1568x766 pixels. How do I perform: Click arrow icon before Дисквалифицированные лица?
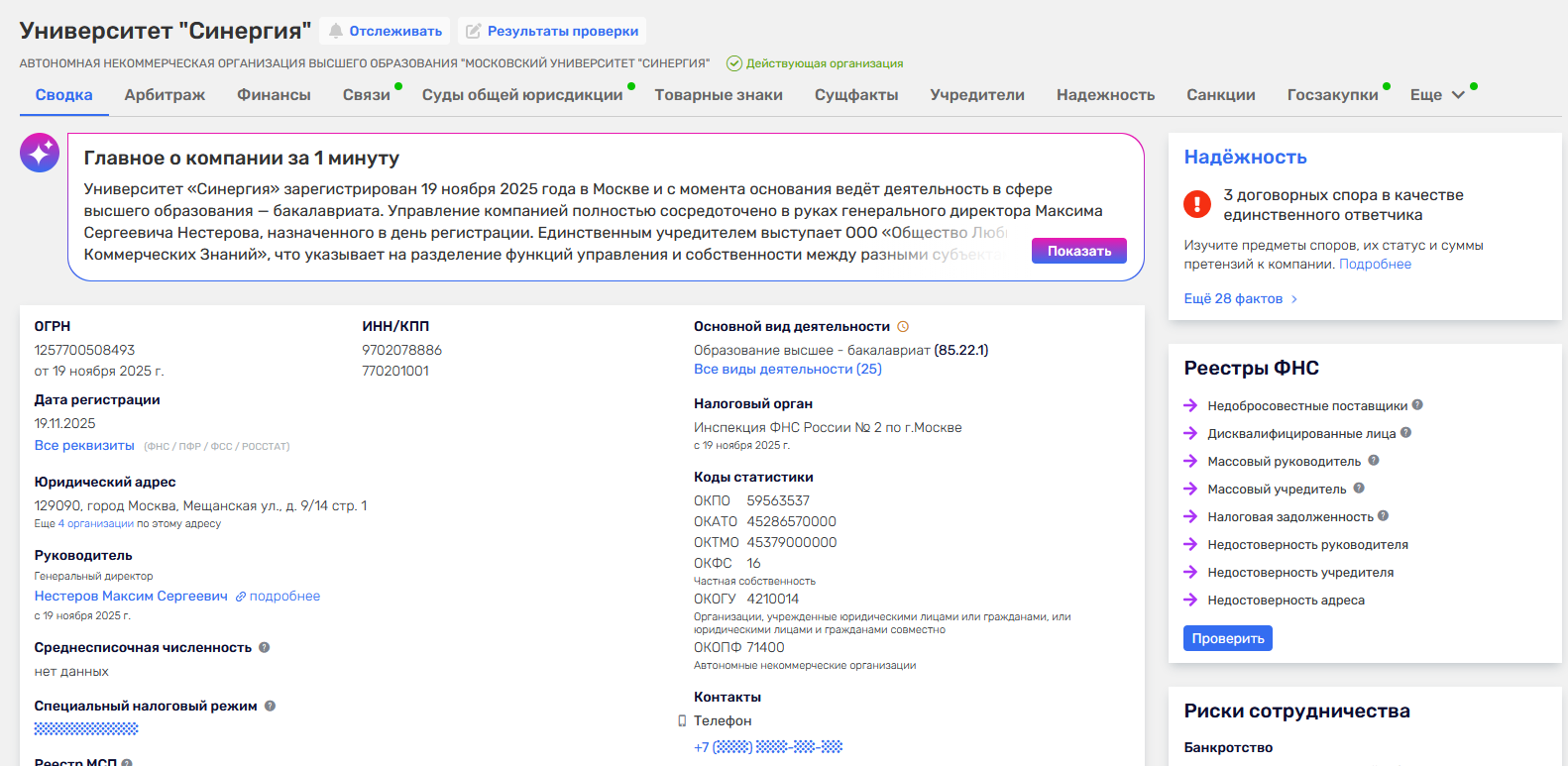coord(1190,433)
